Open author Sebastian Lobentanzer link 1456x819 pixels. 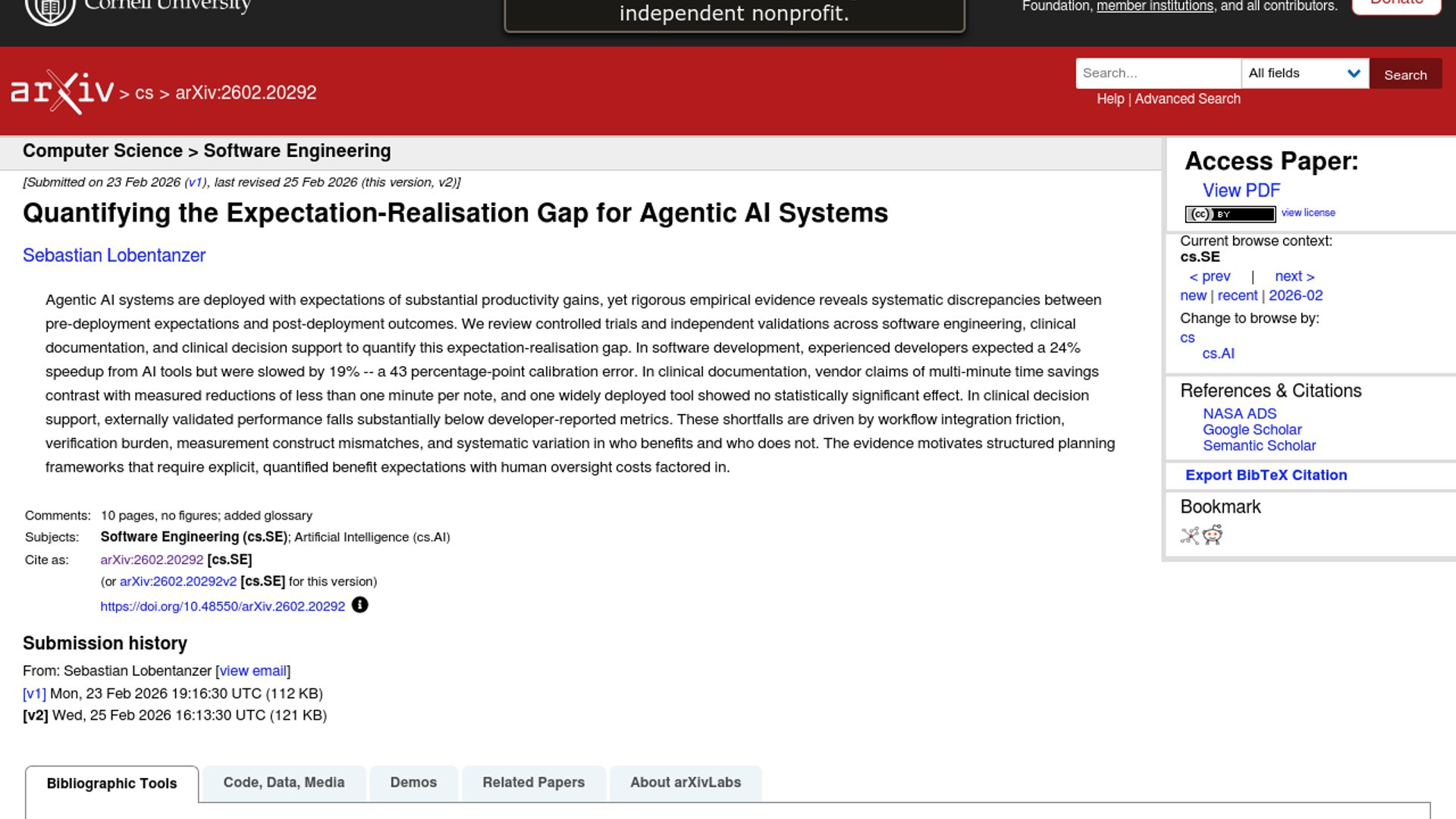coord(114,256)
